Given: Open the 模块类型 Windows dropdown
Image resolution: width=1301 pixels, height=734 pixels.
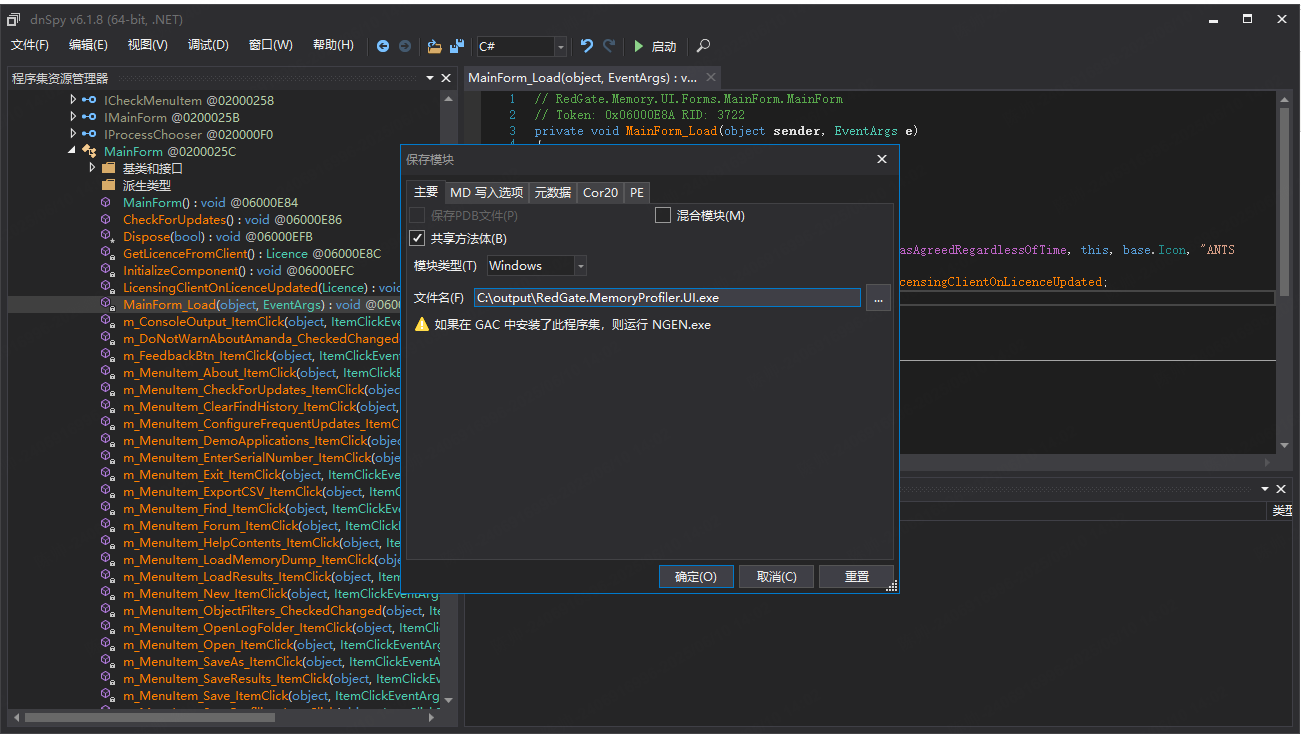Looking at the screenshot, I should [x=580, y=266].
